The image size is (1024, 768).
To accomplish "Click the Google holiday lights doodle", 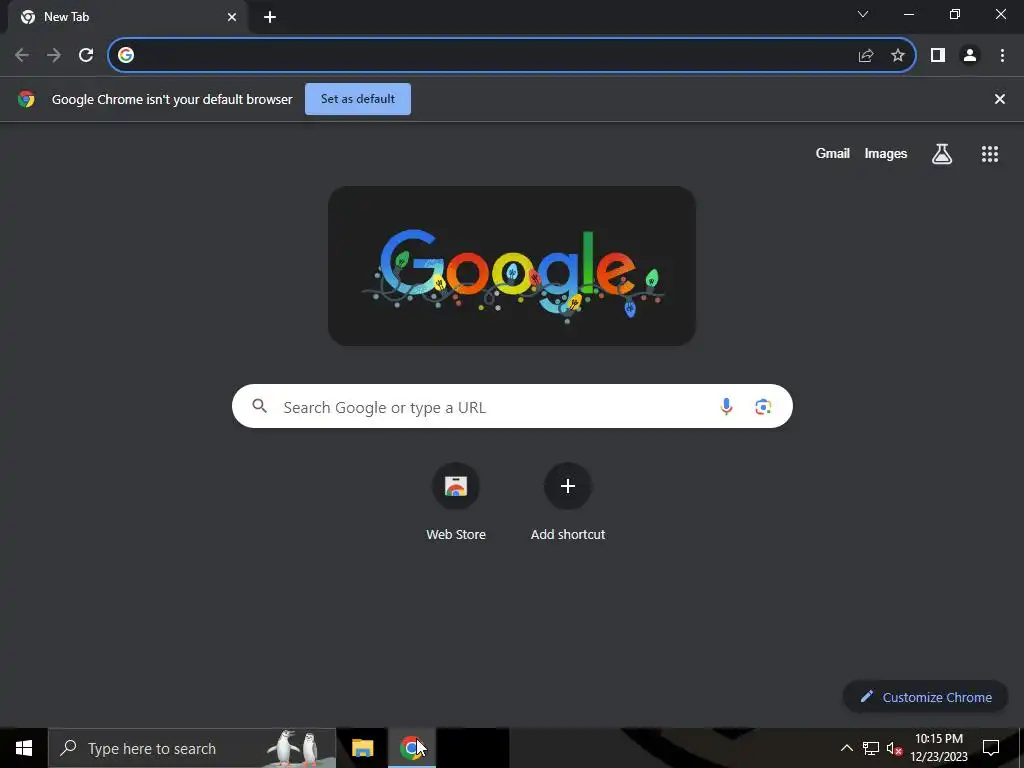I will 512,266.
